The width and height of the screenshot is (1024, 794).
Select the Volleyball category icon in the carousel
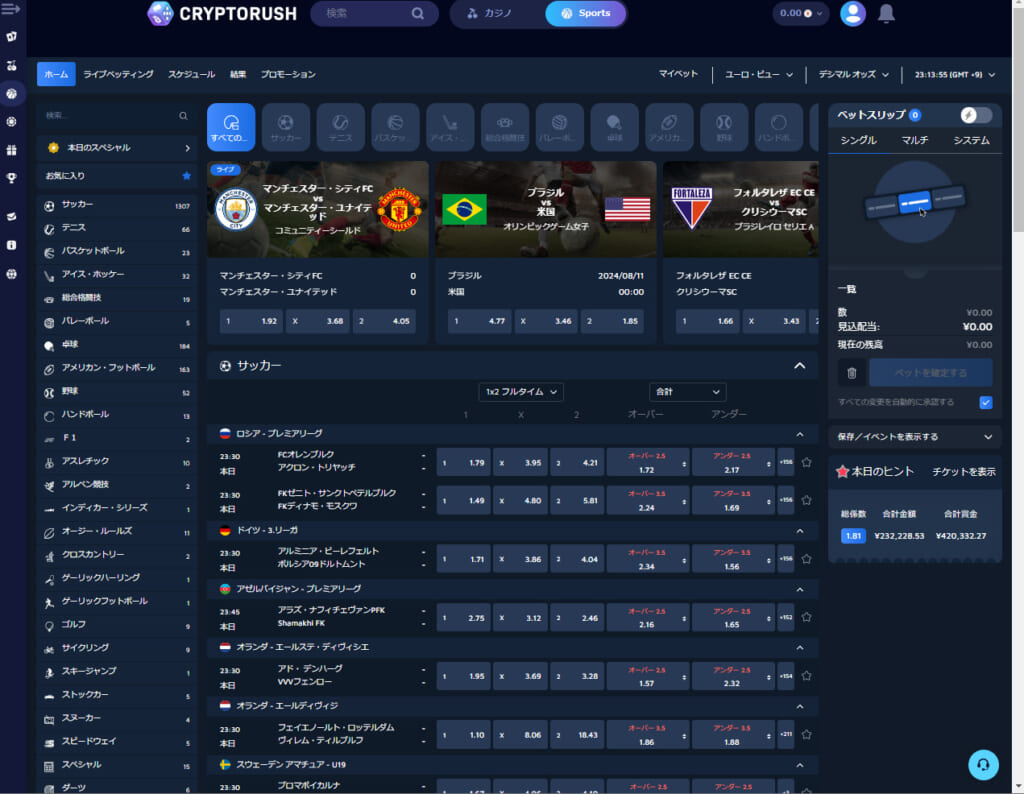tap(560, 127)
